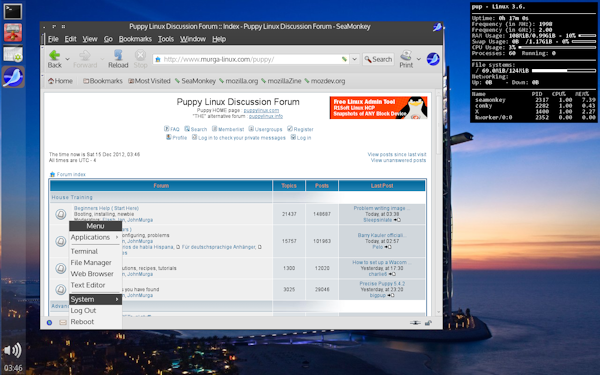
Task: Click the SeaMonkey bird icon in the title bar
Action: [437, 27]
